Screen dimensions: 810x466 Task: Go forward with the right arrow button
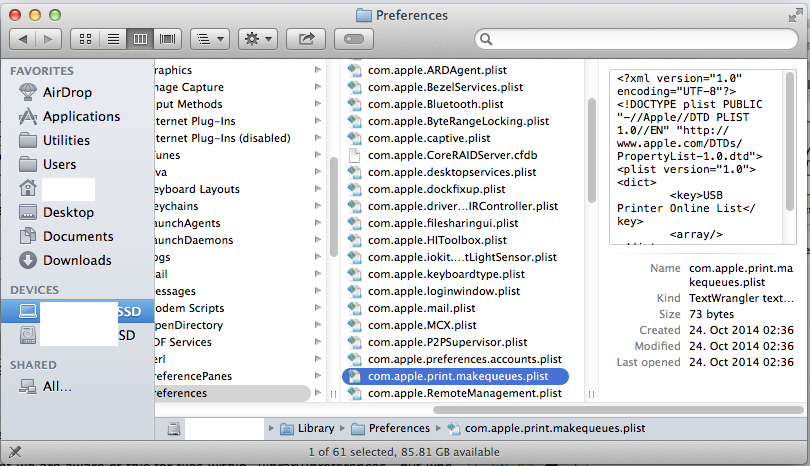pyautogui.click(x=48, y=39)
